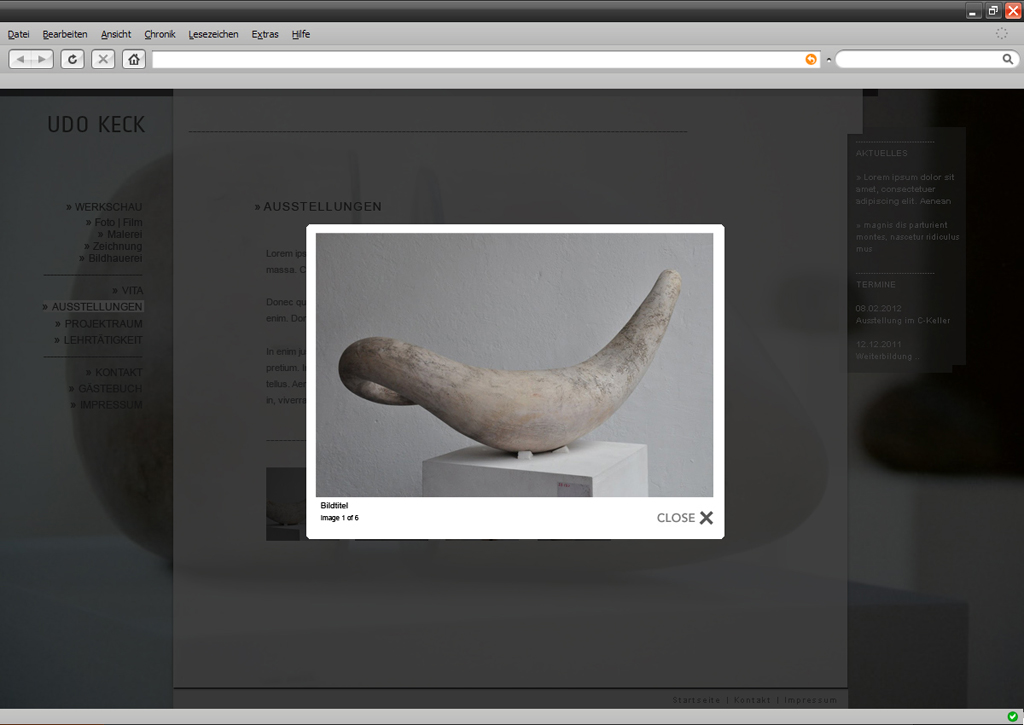
Task: Click the stop loading X button
Action: pyautogui.click(x=103, y=59)
